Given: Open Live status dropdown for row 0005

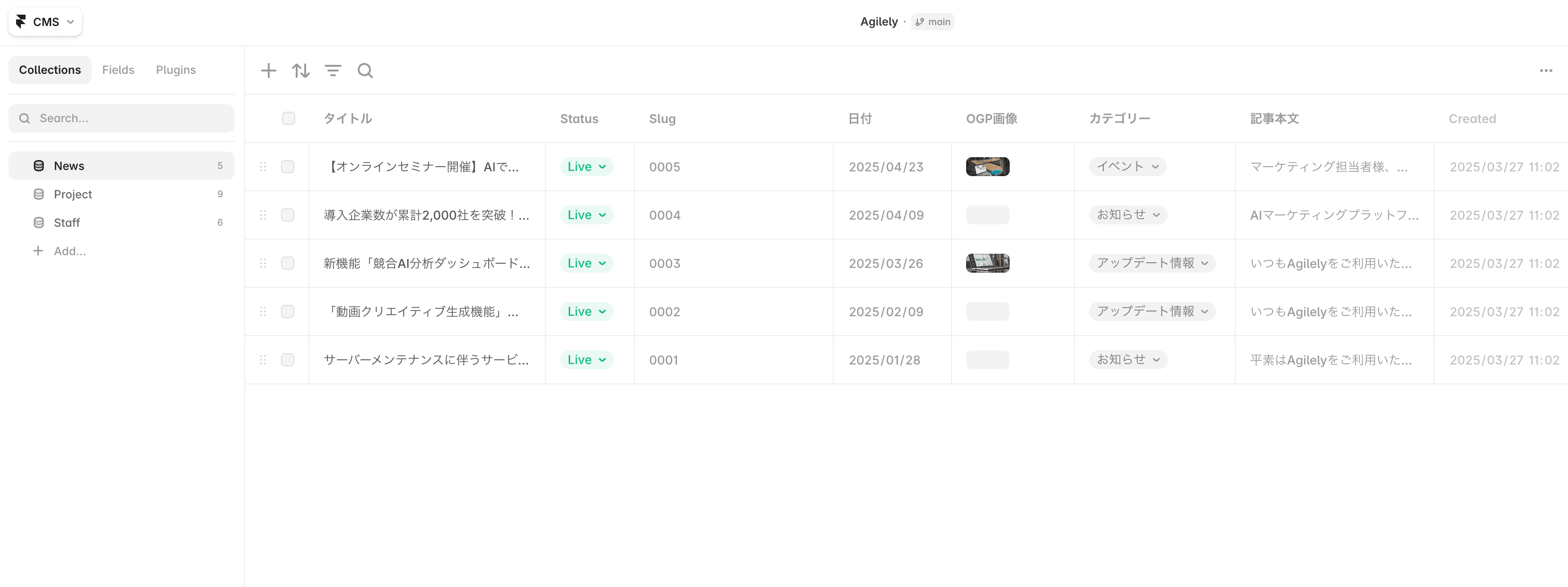Looking at the screenshot, I should coord(586,167).
